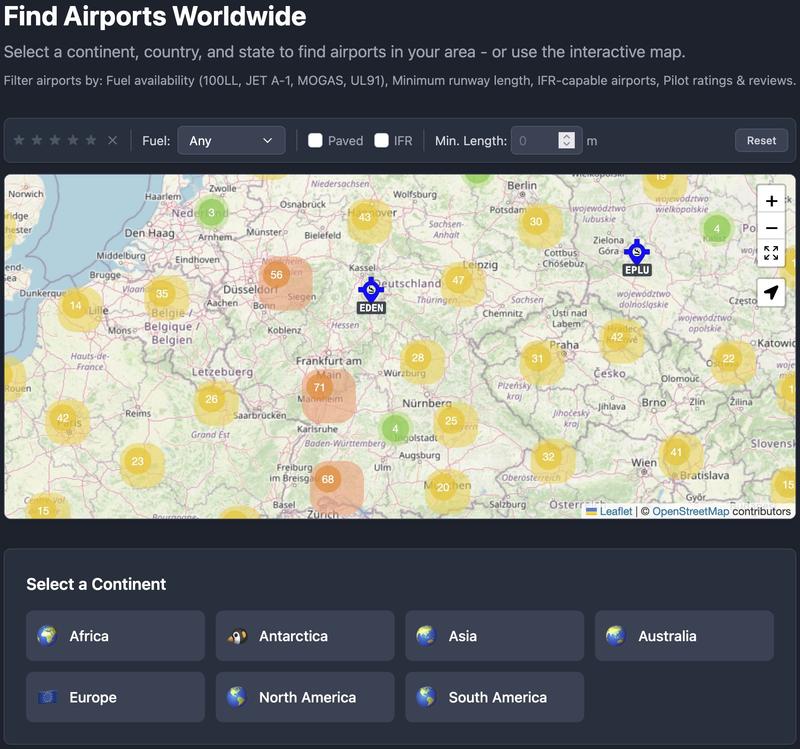Click the EPLU airport marker
The height and width of the screenshot is (749, 800).
coord(638,250)
